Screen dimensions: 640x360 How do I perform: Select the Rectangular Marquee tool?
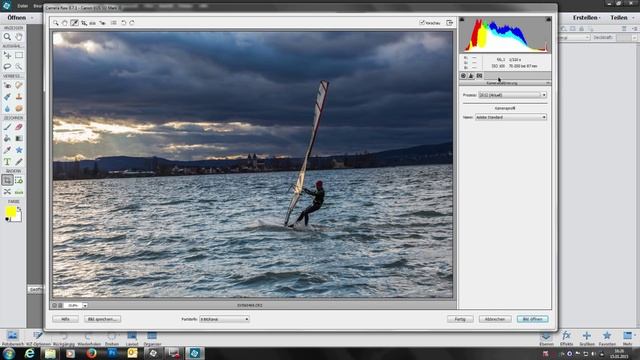[19, 55]
